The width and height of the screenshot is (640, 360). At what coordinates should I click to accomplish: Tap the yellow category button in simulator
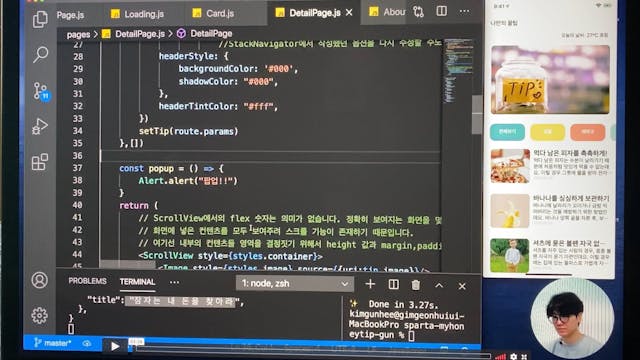547,132
